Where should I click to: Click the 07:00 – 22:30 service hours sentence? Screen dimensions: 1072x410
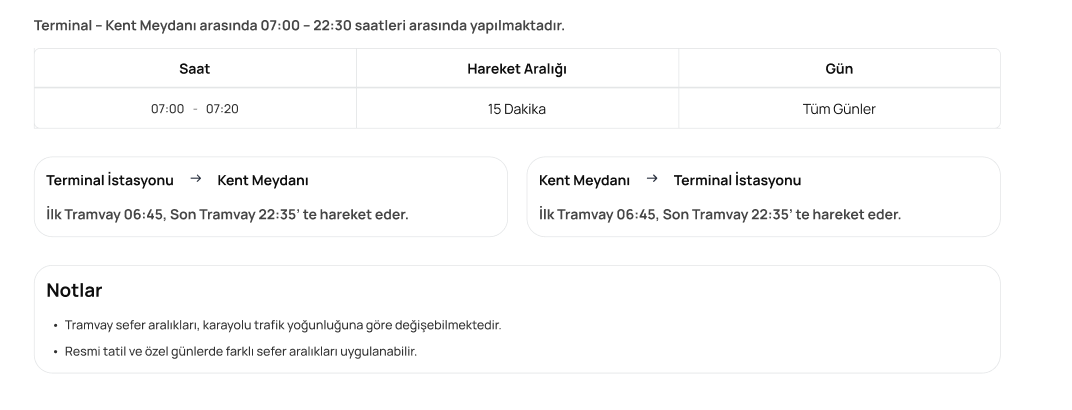[306, 24]
